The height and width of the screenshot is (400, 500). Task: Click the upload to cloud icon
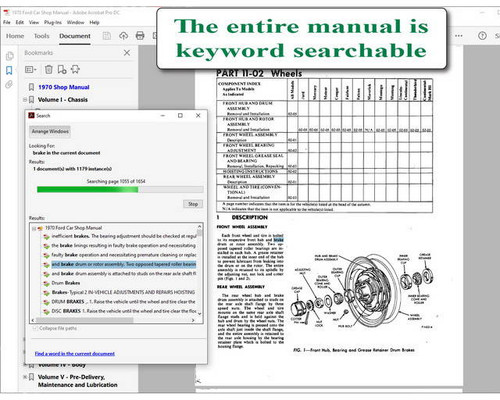(124, 36)
